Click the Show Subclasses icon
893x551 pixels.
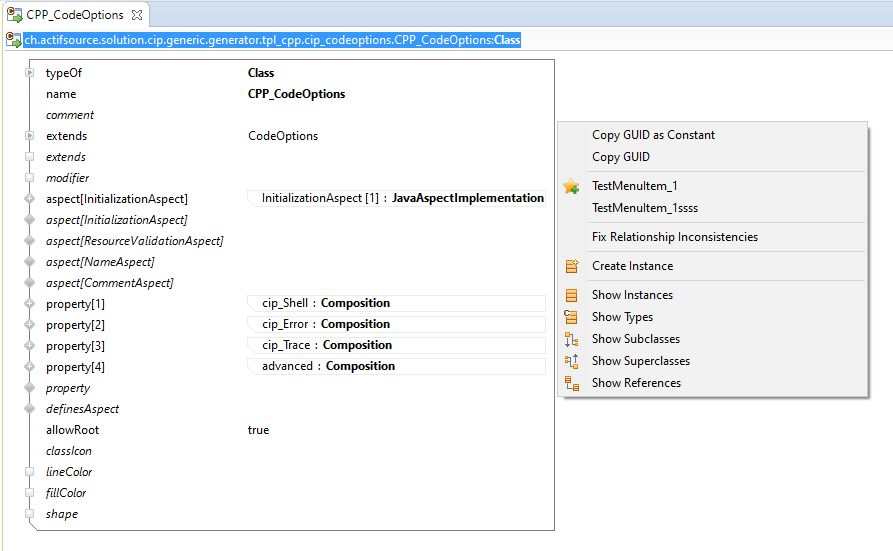pos(571,339)
